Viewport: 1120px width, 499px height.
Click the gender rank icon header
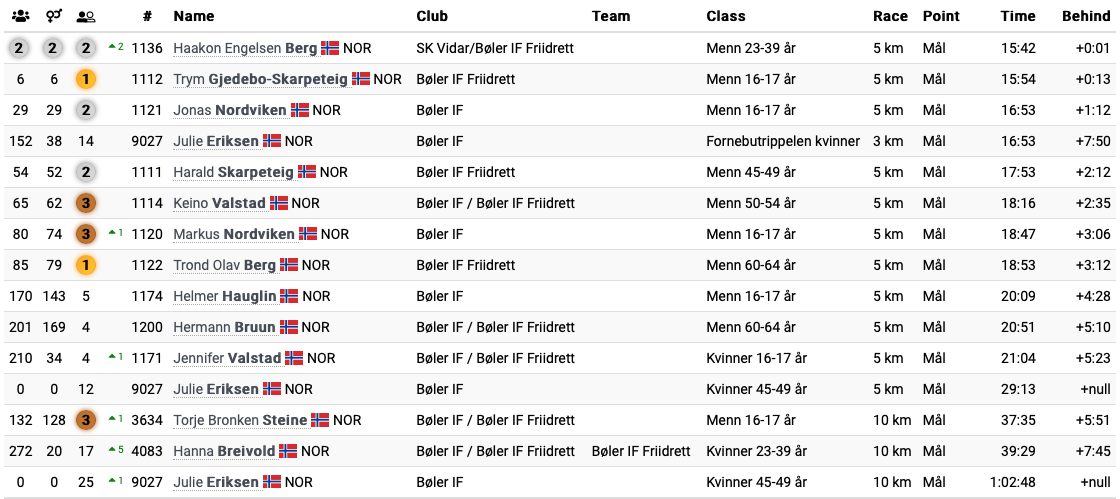(53, 16)
